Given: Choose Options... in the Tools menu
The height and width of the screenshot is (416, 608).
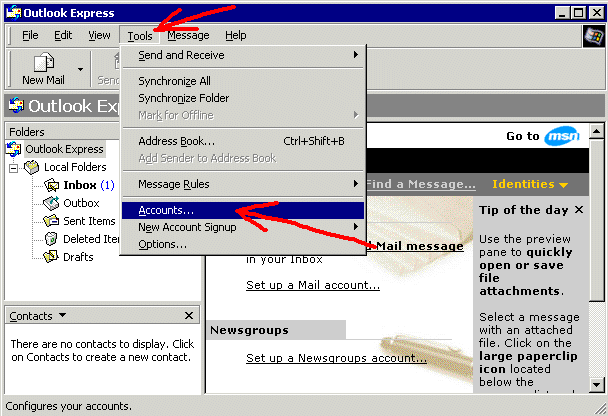Looking at the screenshot, I should [243, 244].
